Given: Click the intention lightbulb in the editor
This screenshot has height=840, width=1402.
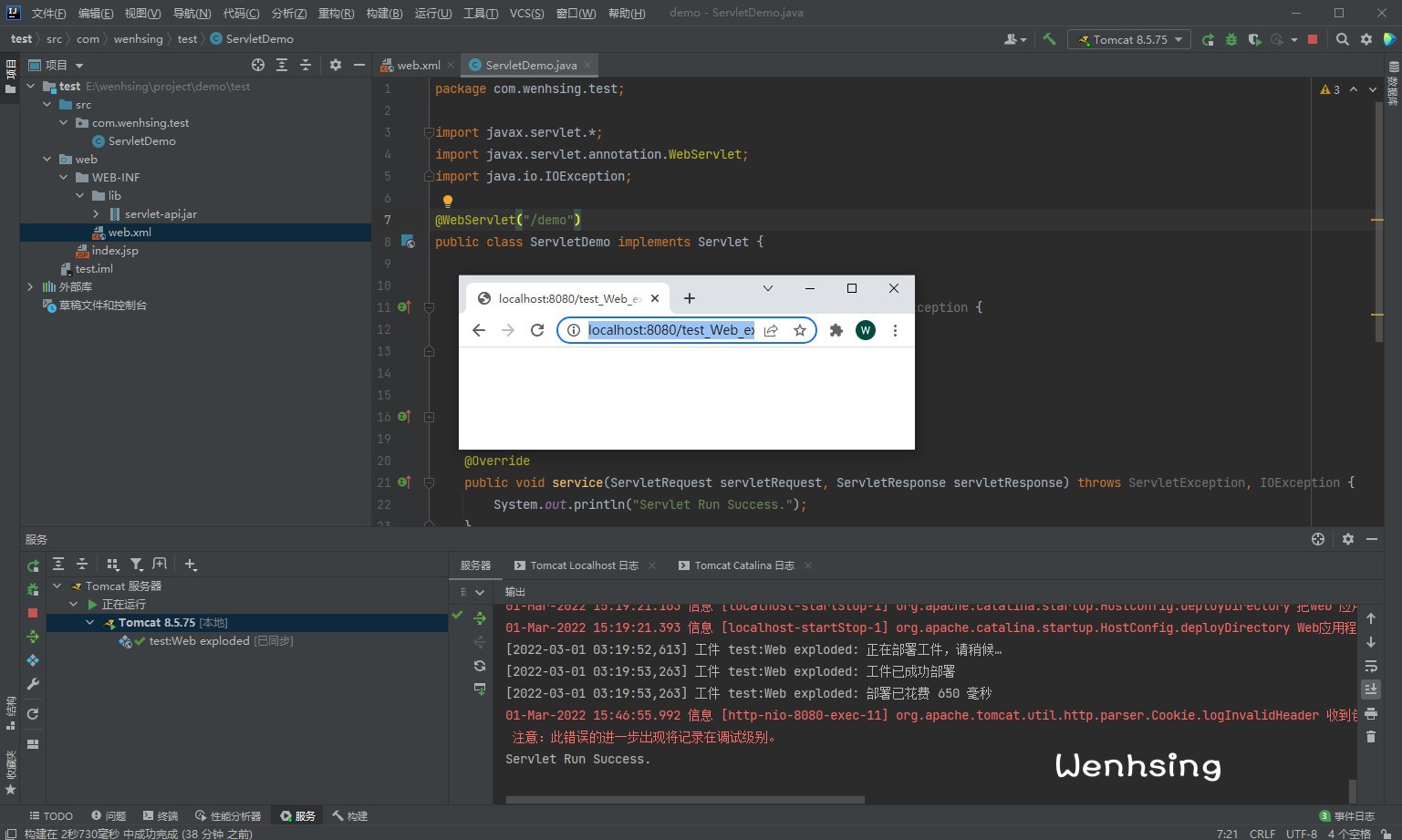Looking at the screenshot, I should click(447, 201).
